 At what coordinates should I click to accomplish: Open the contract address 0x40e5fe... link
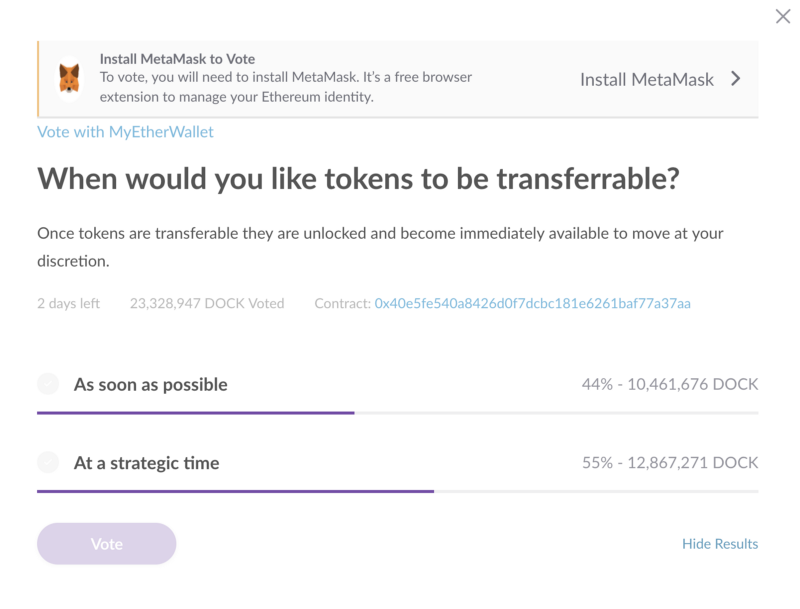click(x=532, y=303)
